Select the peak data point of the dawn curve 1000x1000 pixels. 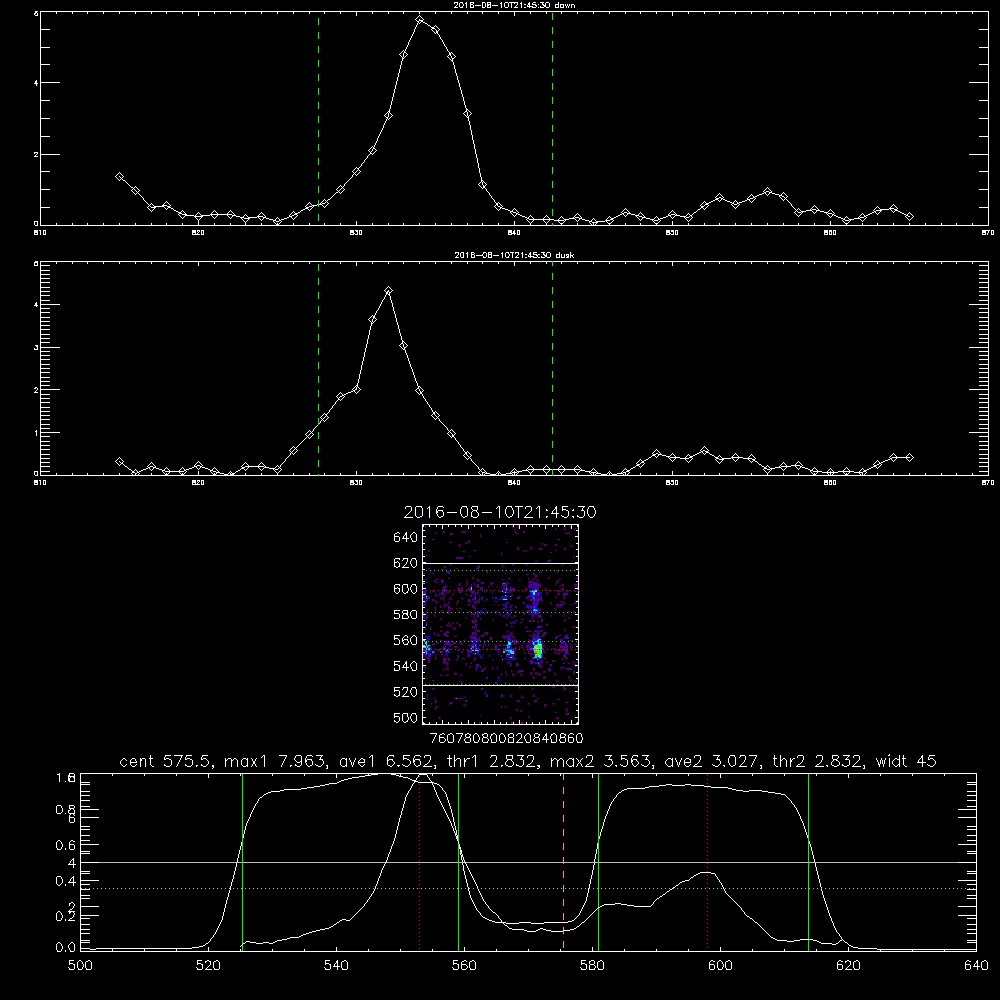tap(419, 20)
